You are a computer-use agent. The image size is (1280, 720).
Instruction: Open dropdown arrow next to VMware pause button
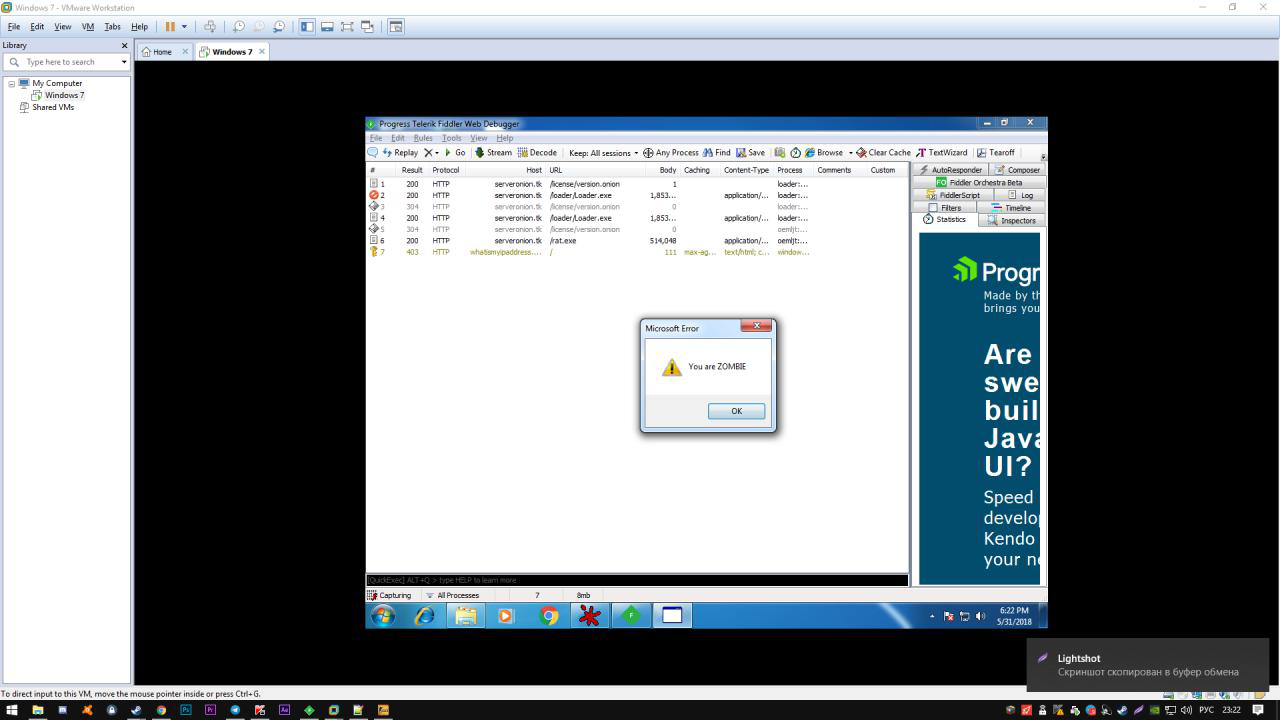coord(184,27)
